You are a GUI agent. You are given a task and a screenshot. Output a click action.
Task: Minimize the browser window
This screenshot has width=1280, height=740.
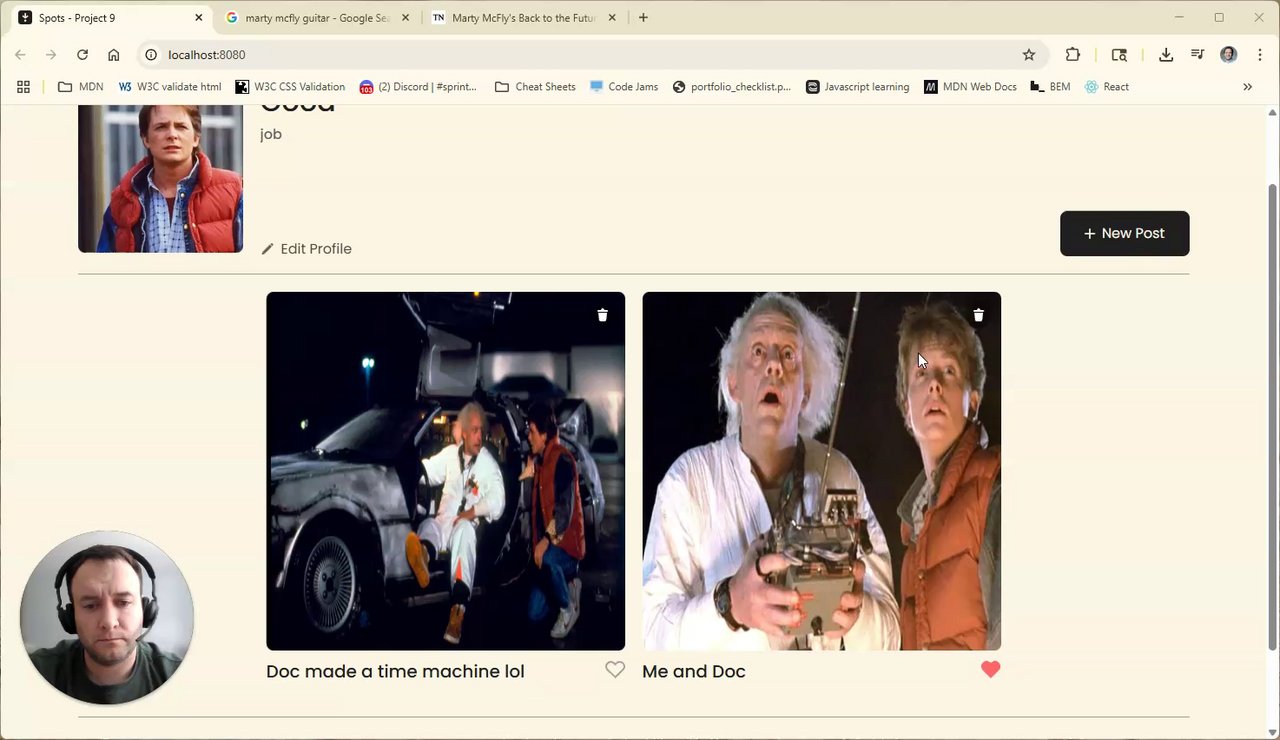point(1179,17)
